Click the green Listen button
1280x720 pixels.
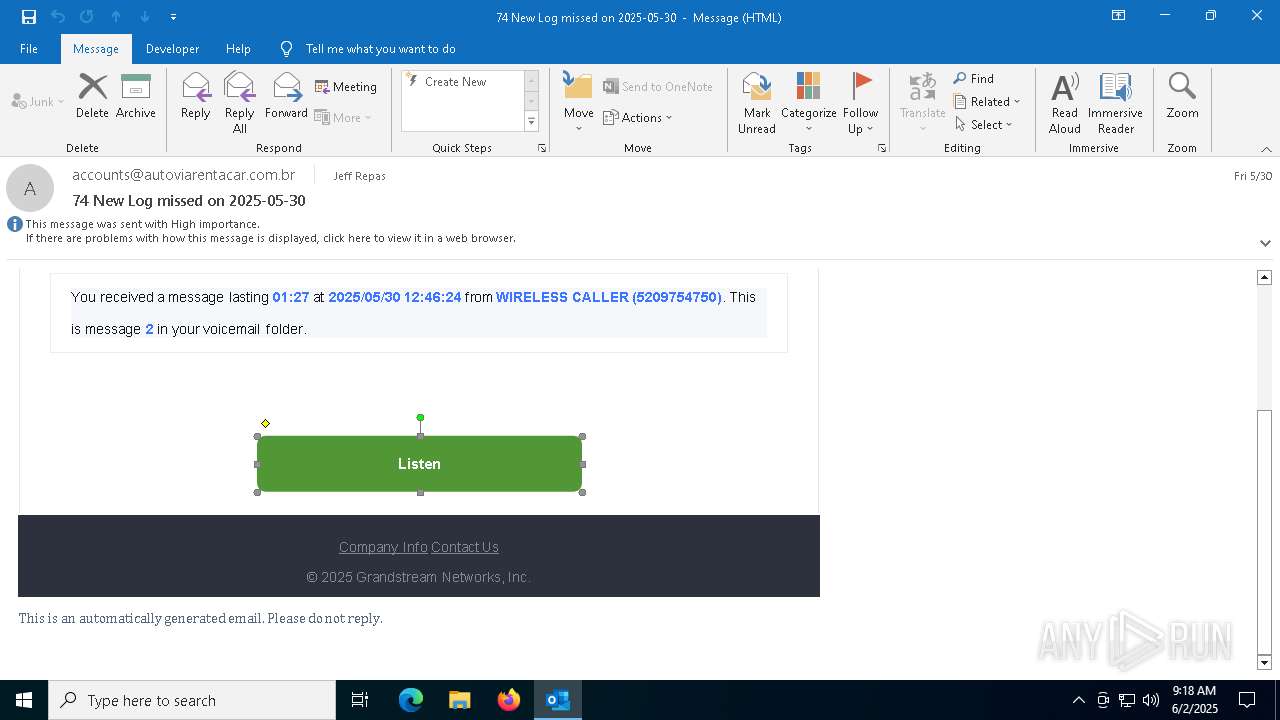tap(420, 464)
